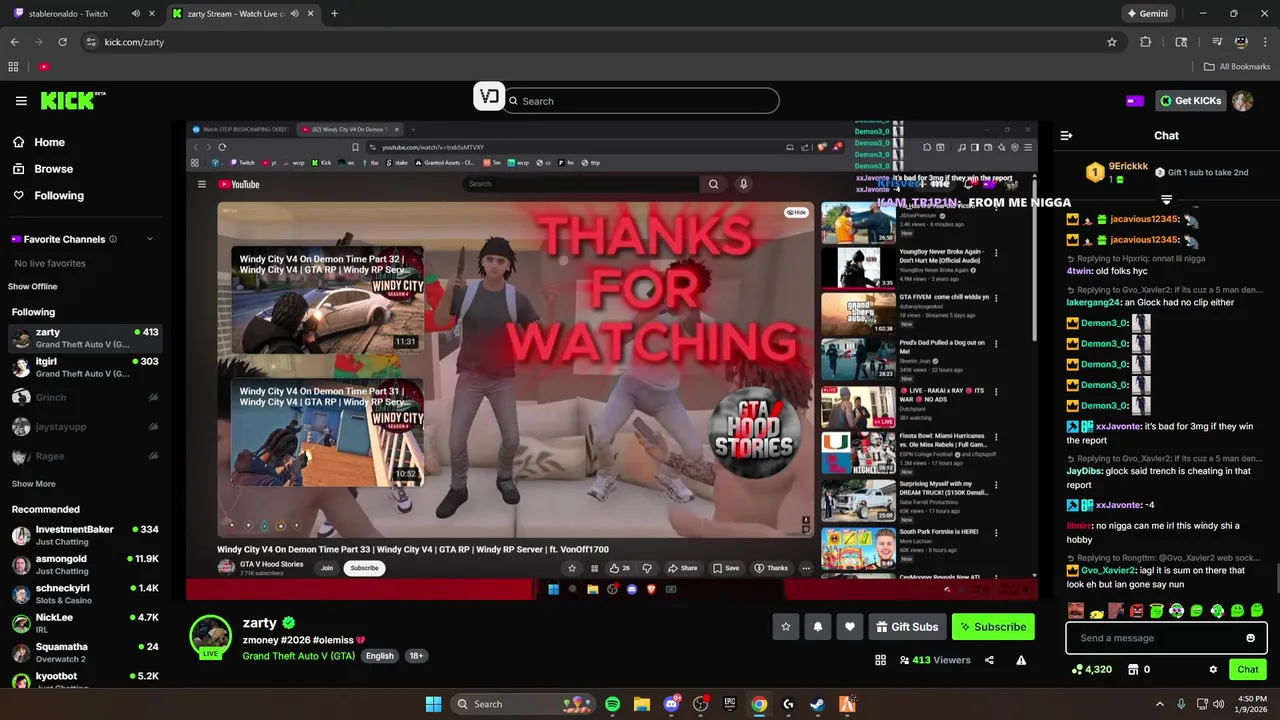The width and height of the screenshot is (1280, 720).
Task: Show hidden system tray icons chevron
Action: [1159, 704]
